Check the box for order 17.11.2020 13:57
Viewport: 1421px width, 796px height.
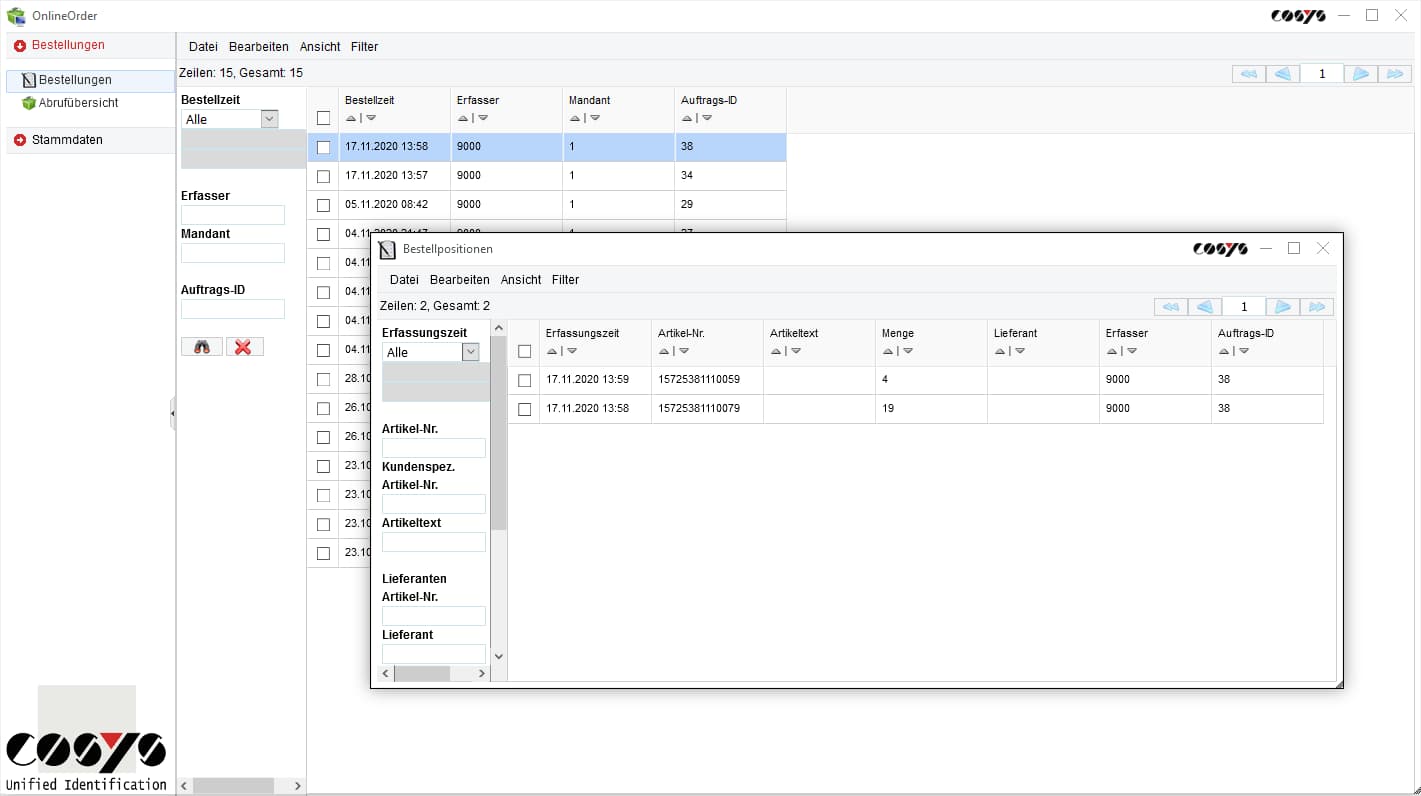(323, 176)
